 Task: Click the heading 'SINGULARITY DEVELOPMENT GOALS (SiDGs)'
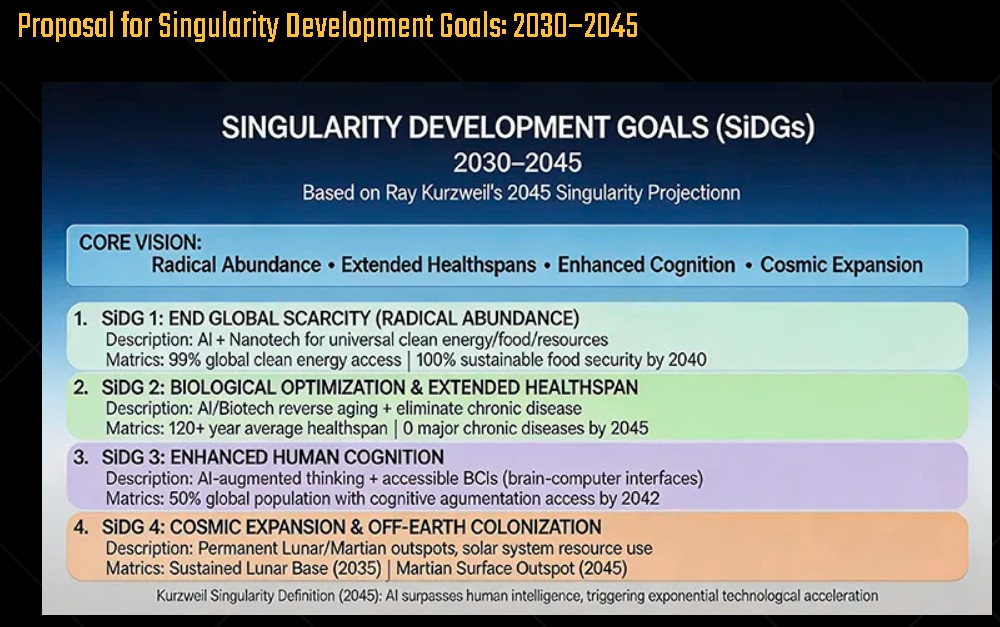pyautogui.click(x=518, y=128)
